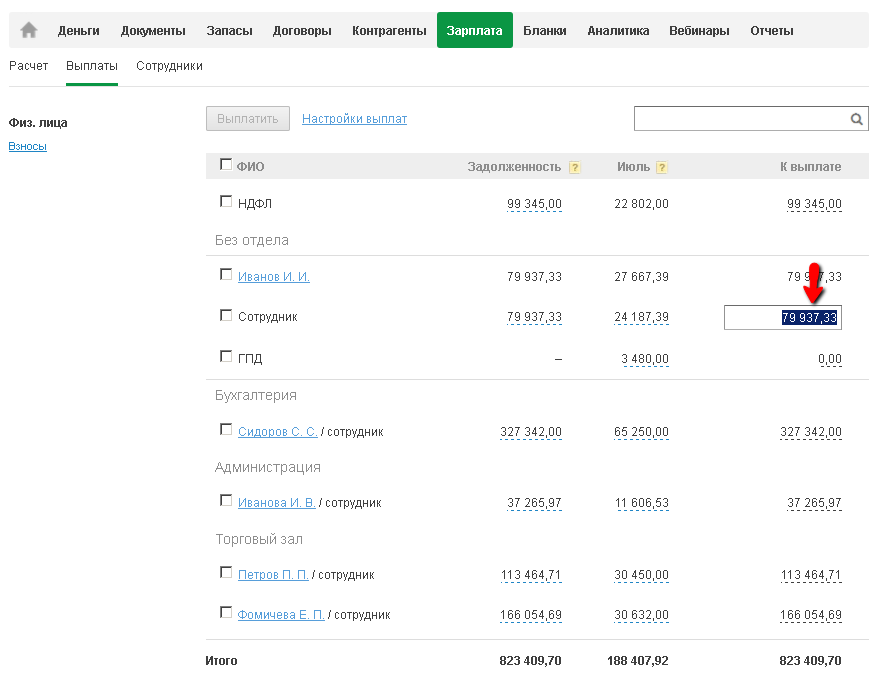Screen dimensions: 881x686
Task: Open the Сотрудники tab
Action: 169,66
